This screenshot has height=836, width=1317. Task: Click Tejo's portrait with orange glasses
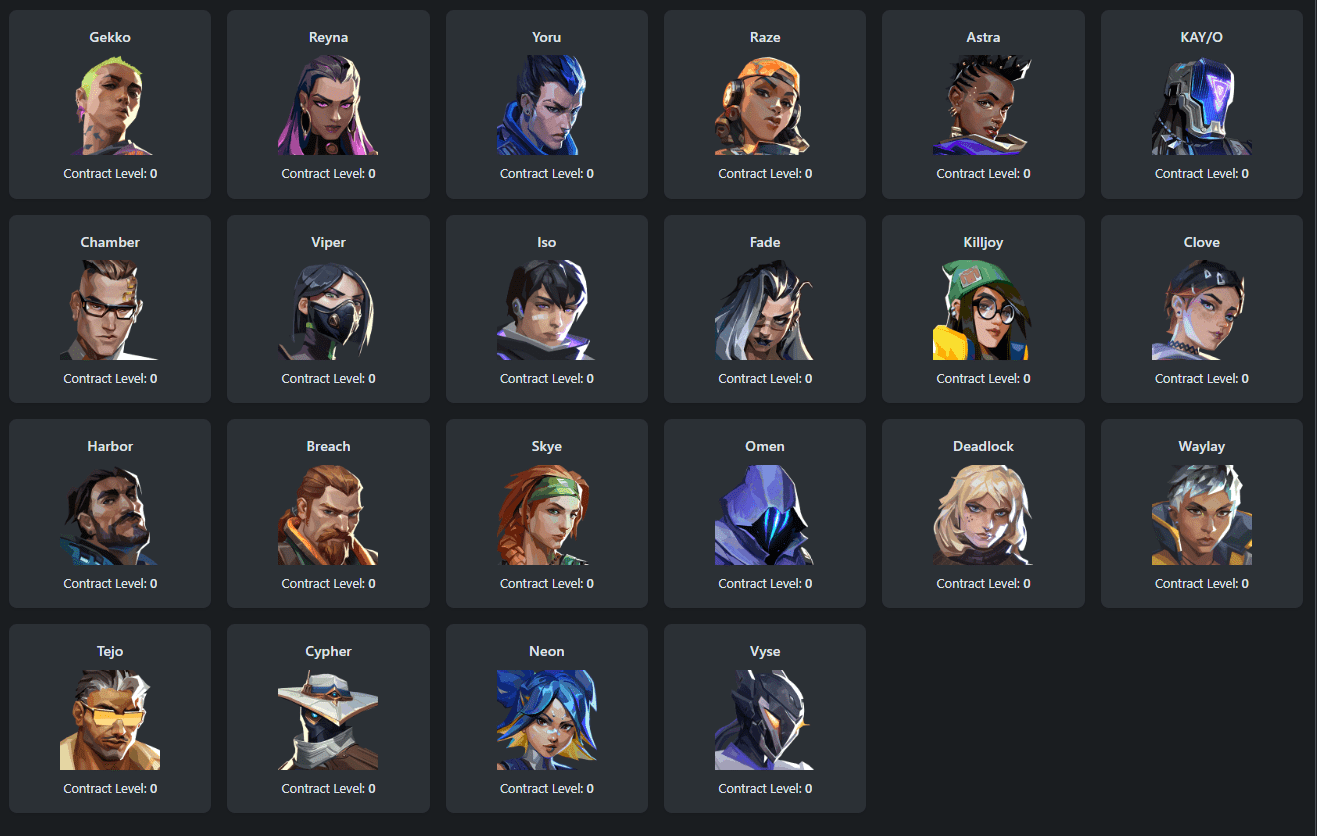(x=110, y=720)
